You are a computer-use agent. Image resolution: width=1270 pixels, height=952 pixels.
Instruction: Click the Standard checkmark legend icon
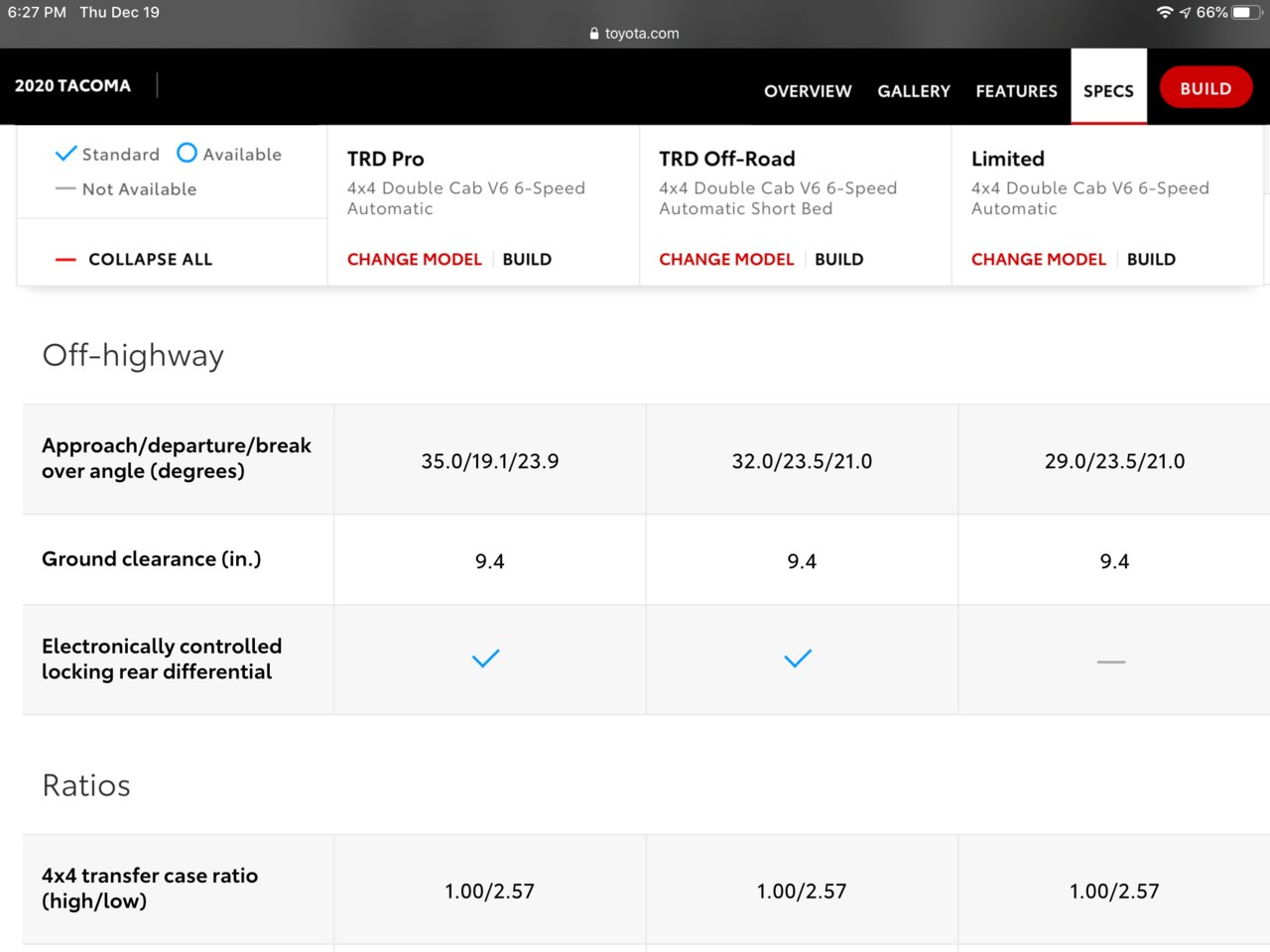[x=65, y=153]
